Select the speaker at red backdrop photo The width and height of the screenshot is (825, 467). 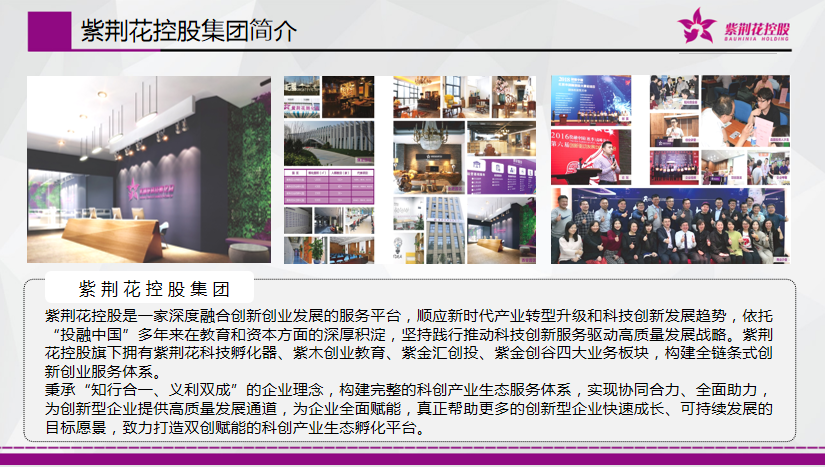coord(591,156)
